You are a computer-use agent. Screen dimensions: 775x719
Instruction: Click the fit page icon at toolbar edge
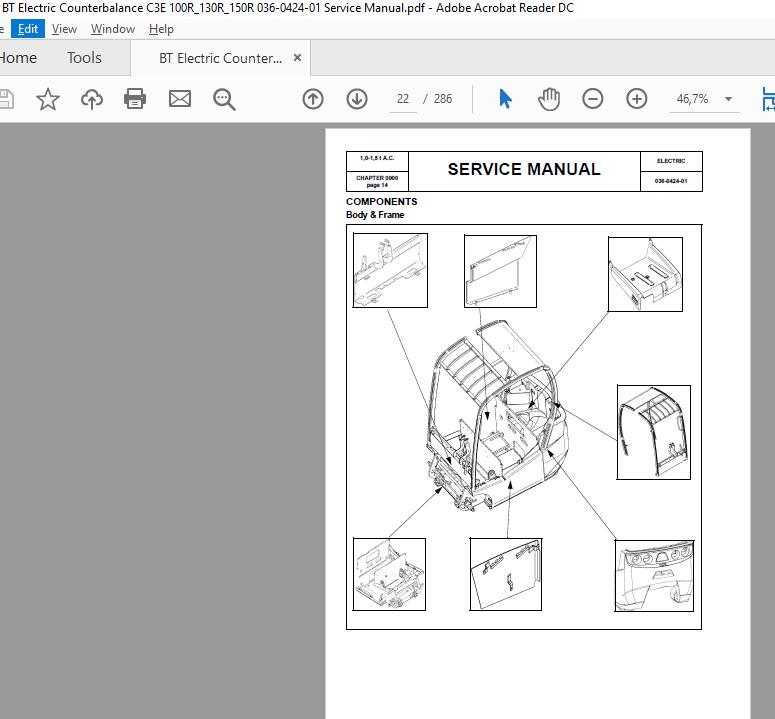click(768, 99)
